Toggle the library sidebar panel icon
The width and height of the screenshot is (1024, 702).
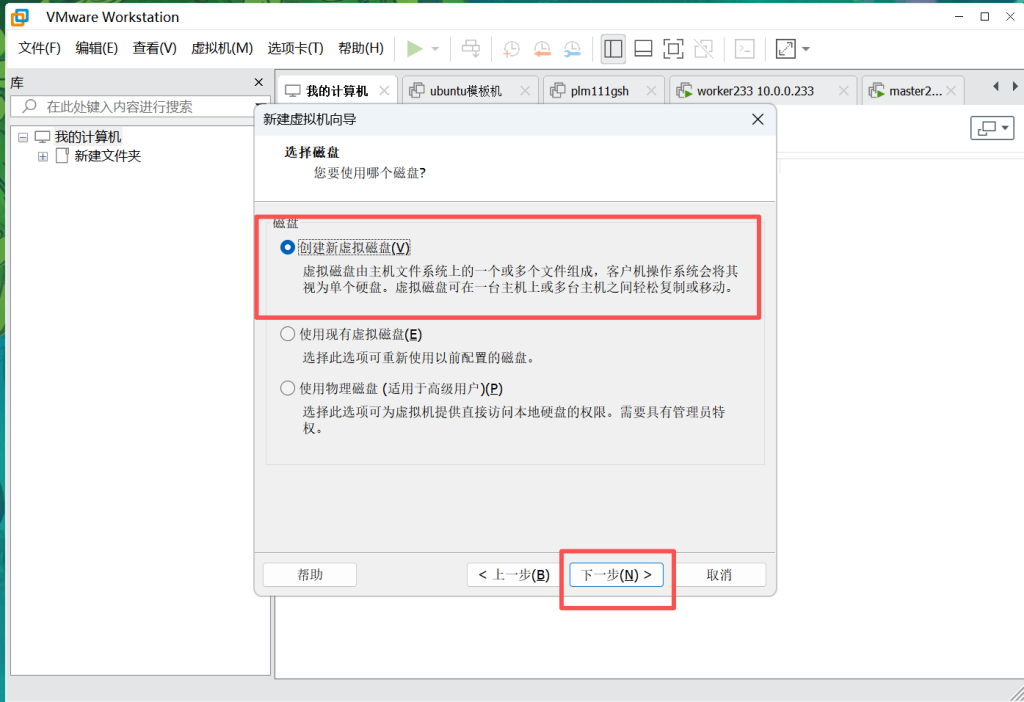[x=613, y=48]
